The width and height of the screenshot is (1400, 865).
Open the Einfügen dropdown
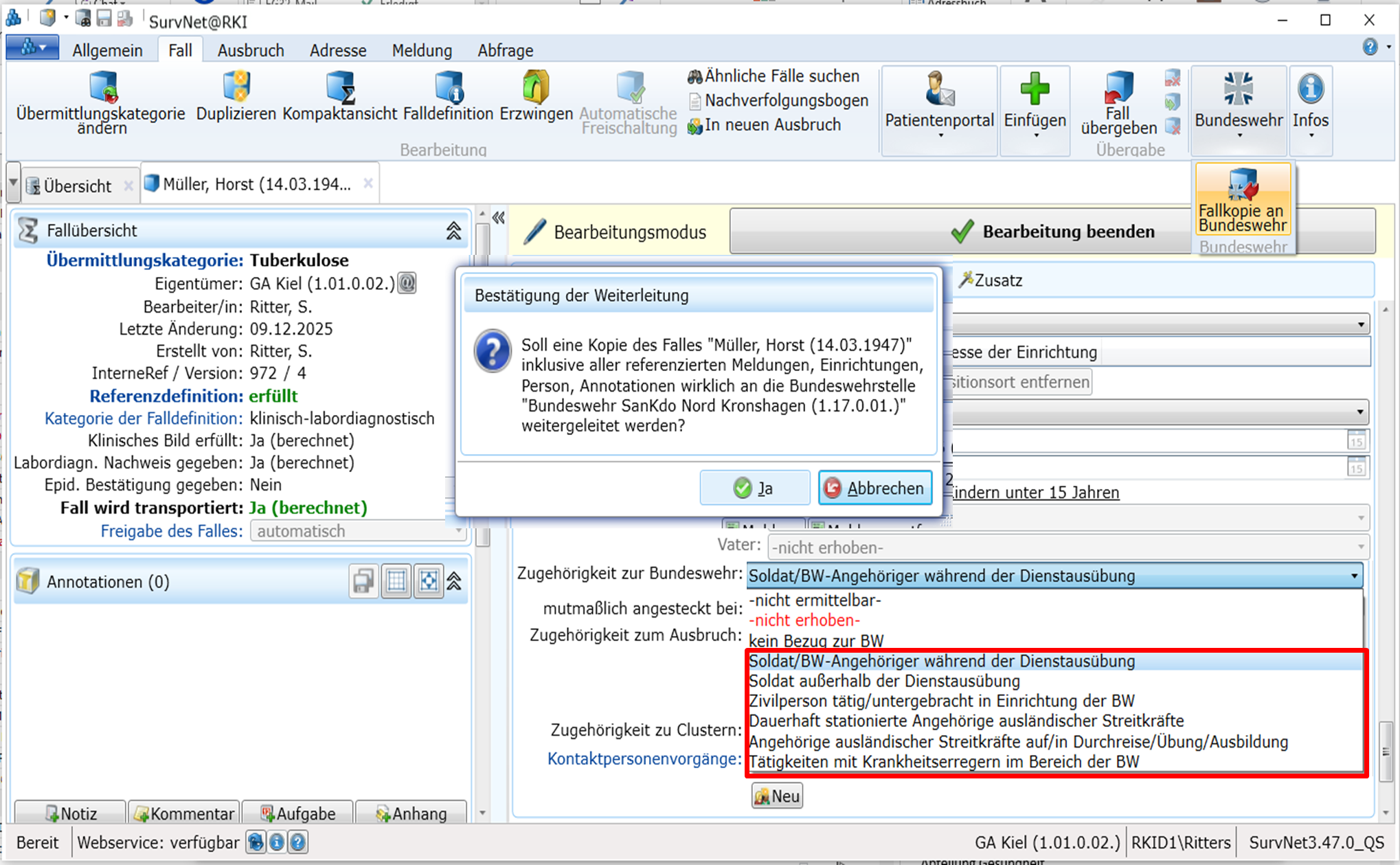pos(1035,110)
